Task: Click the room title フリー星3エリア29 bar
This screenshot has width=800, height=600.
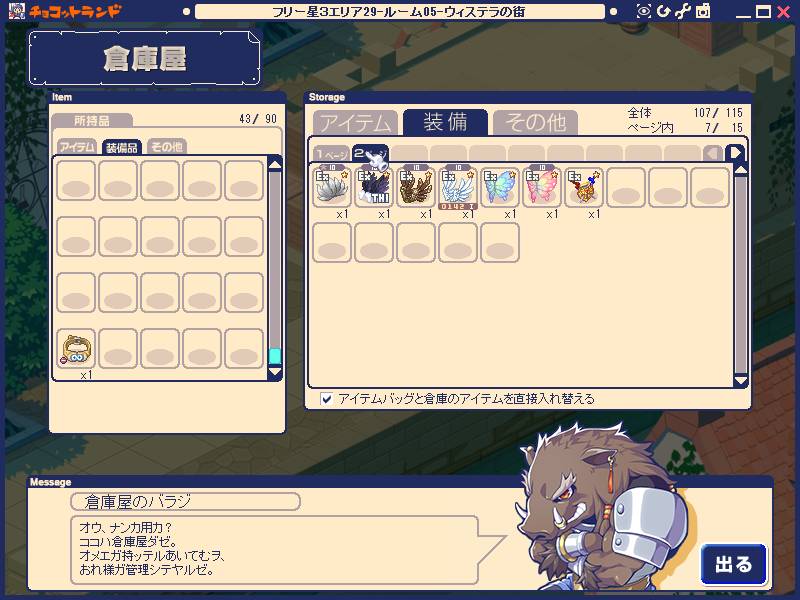Action: pyautogui.click(x=399, y=11)
